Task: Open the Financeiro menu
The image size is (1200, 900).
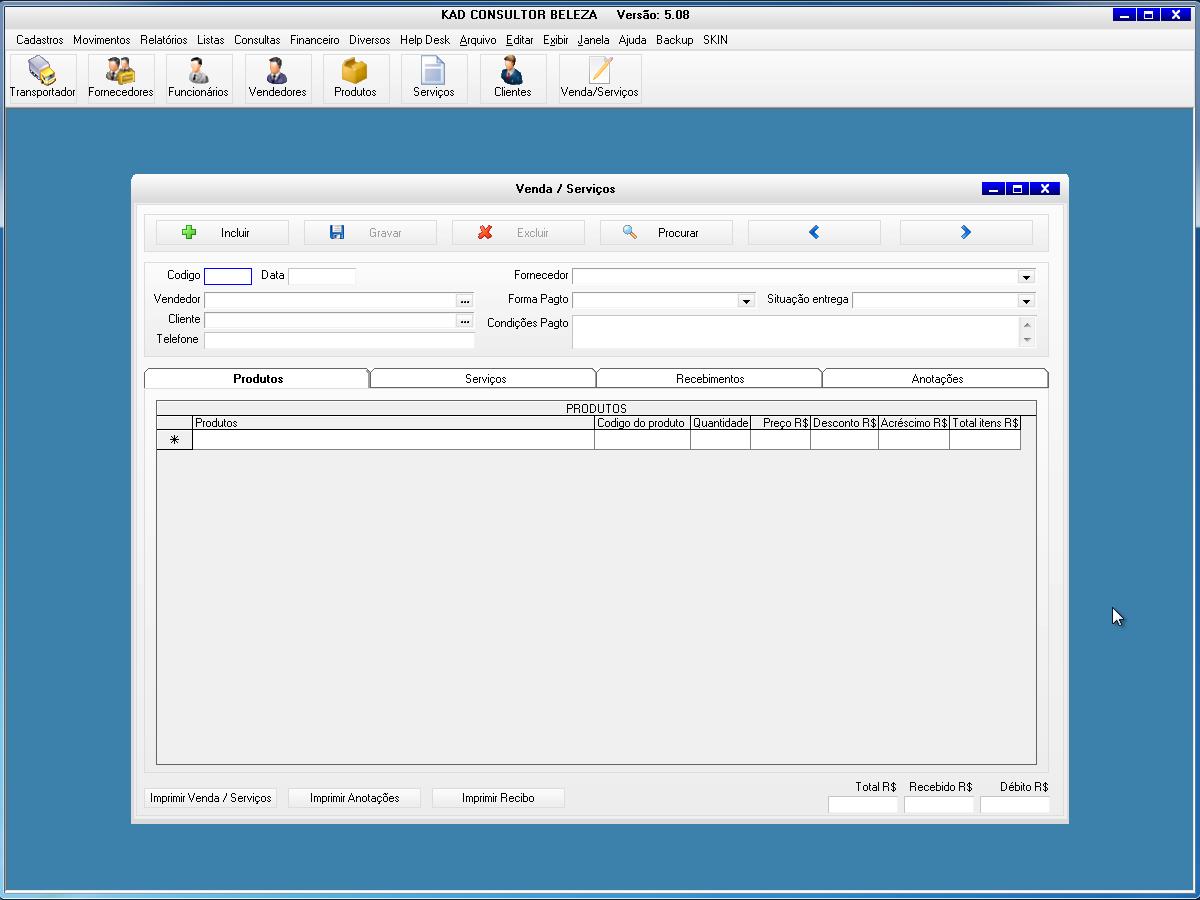Action: click(314, 40)
